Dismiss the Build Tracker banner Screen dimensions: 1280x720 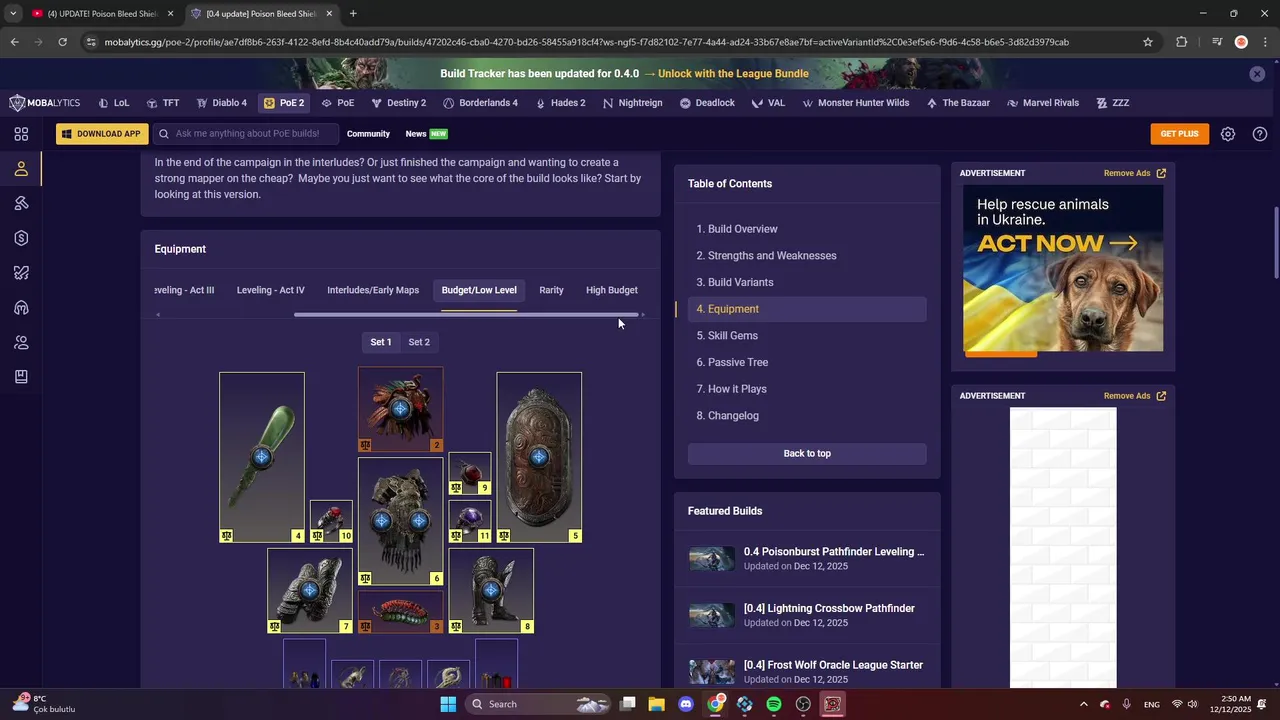click(1257, 74)
